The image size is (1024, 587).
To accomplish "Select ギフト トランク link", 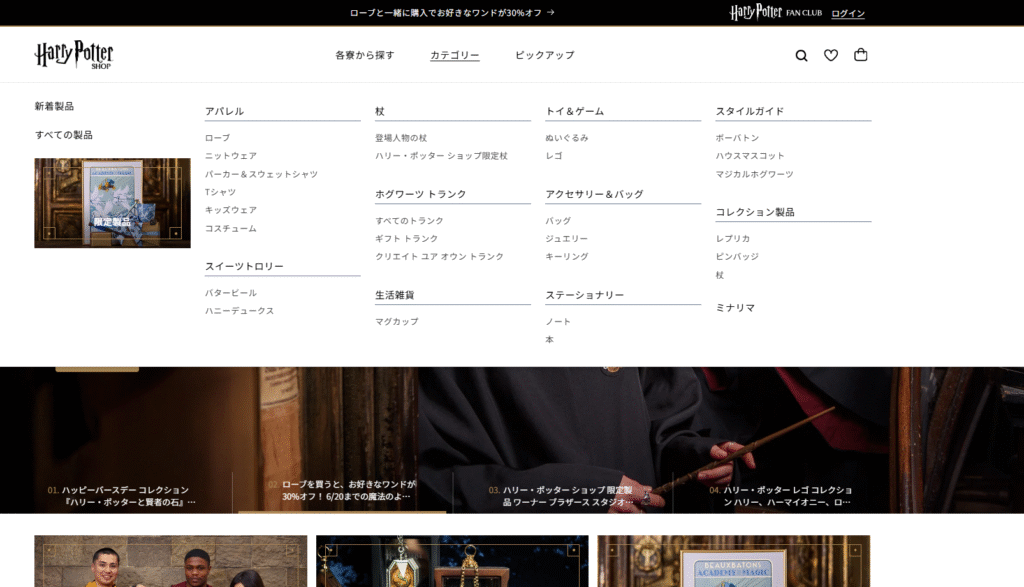I will pyautogui.click(x=406, y=239).
